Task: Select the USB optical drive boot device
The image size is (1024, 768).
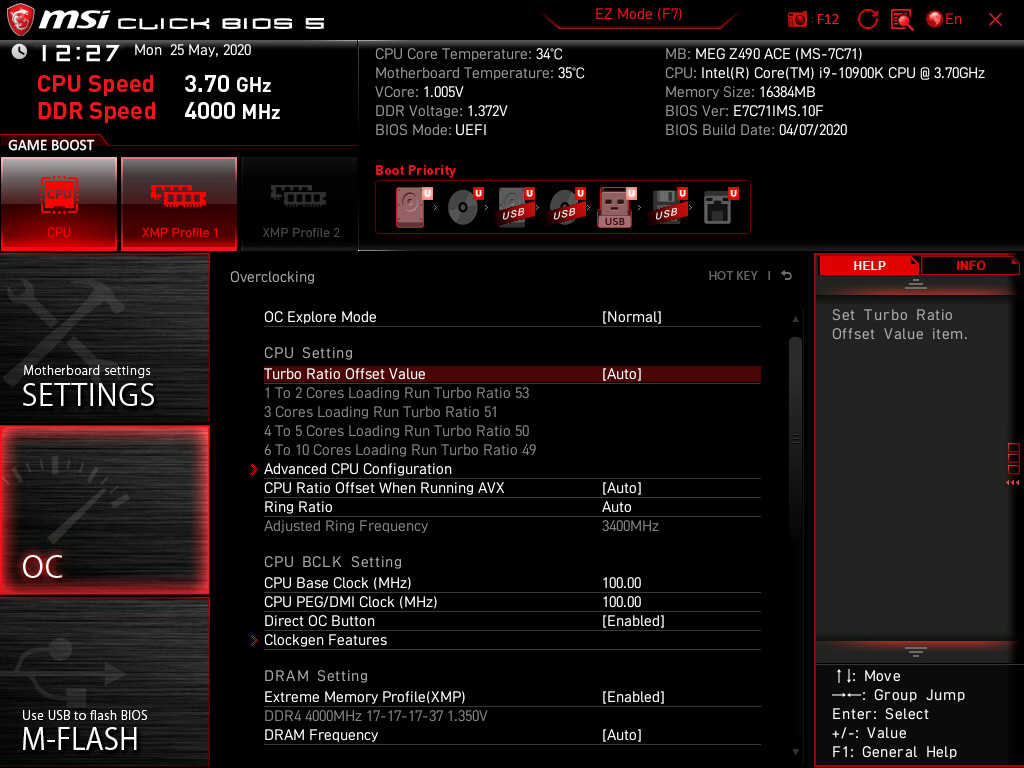Action: 567,207
